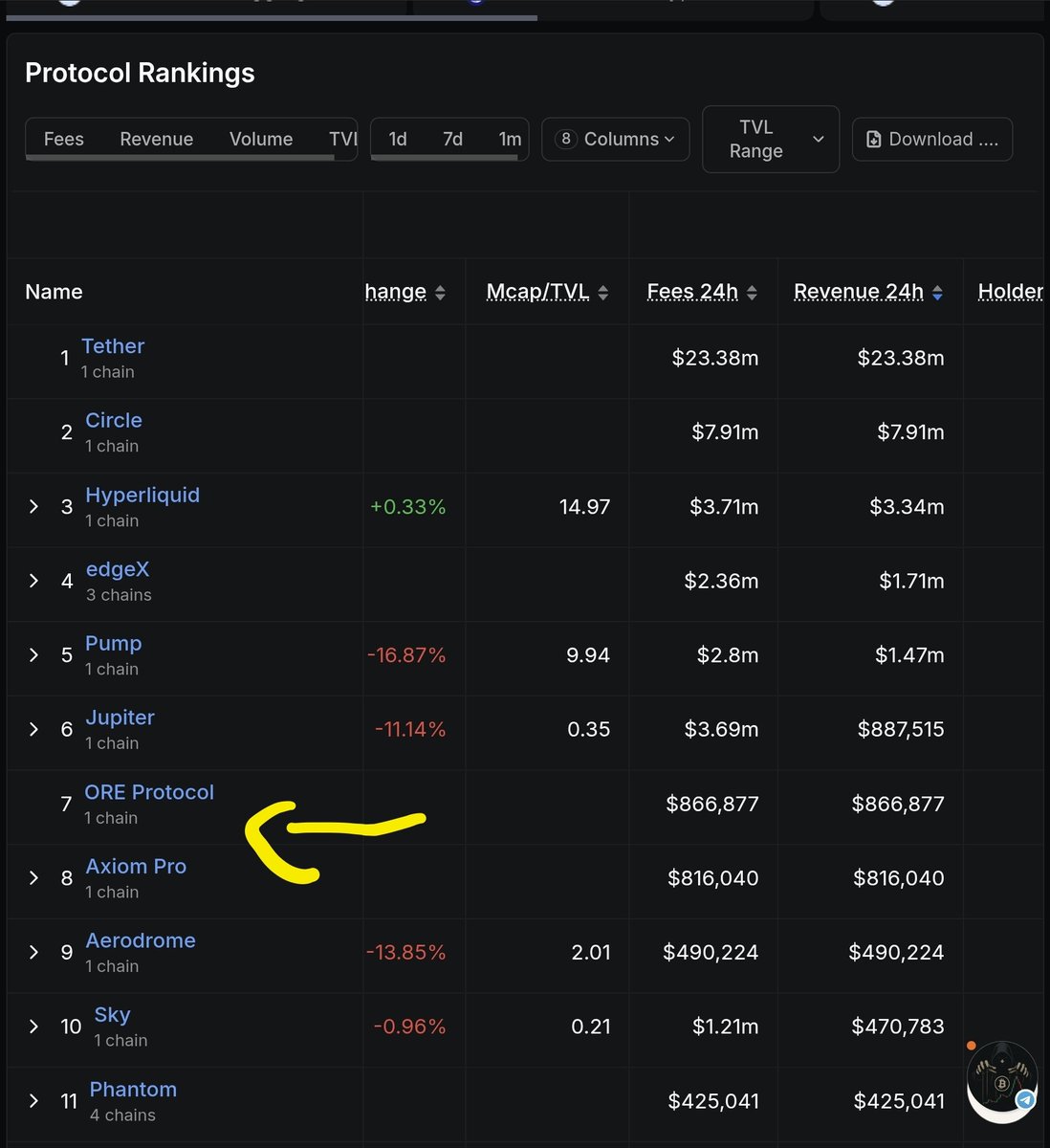The height and width of the screenshot is (1148, 1050).
Task: Open the Aerodrome protocol link
Action: tap(141, 940)
